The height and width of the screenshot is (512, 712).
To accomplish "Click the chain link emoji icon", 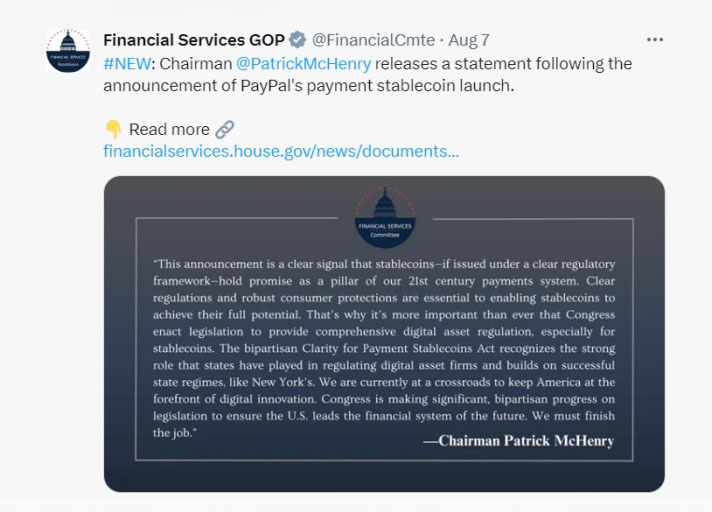I will pos(225,129).
